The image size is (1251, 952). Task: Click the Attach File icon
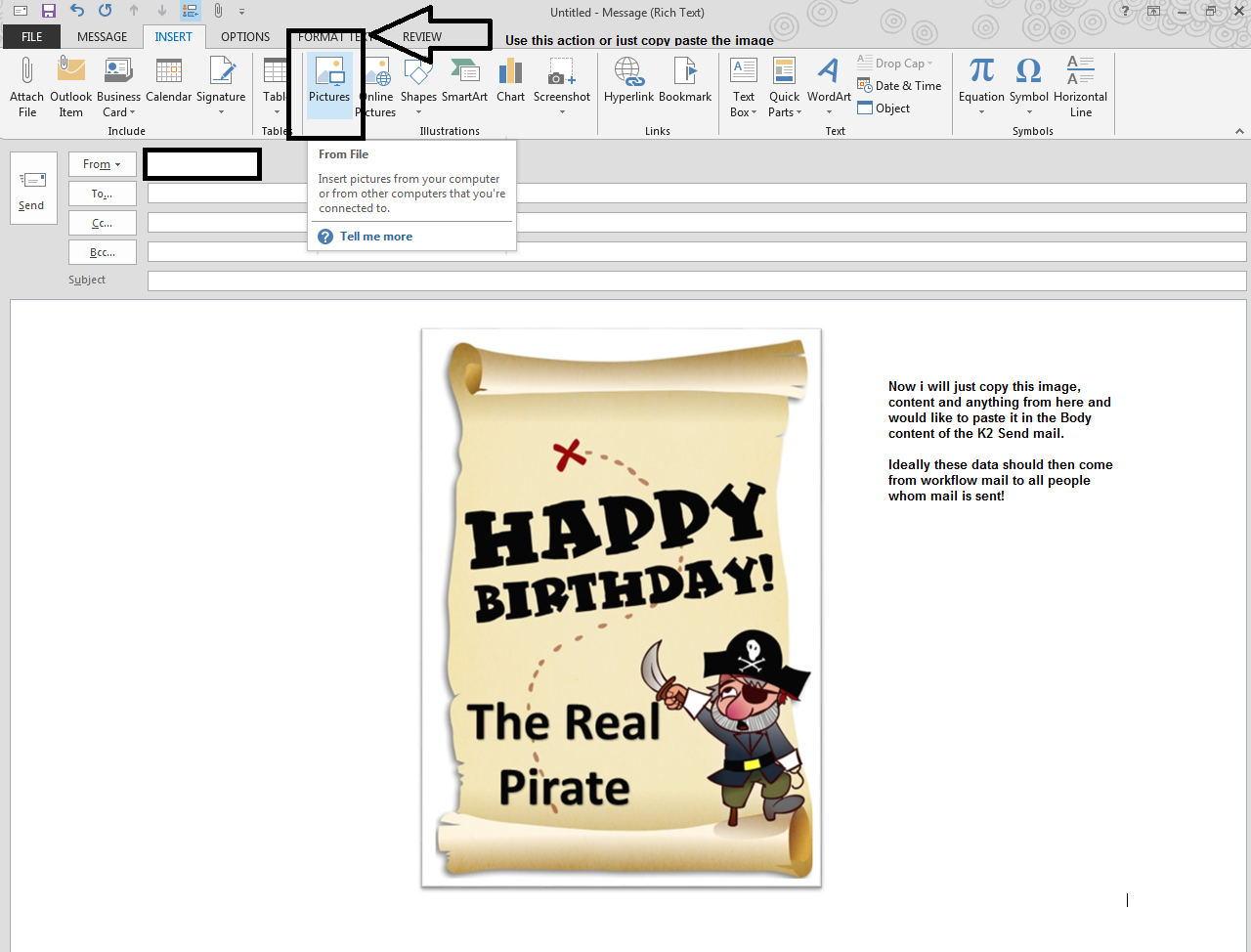(27, 86)
